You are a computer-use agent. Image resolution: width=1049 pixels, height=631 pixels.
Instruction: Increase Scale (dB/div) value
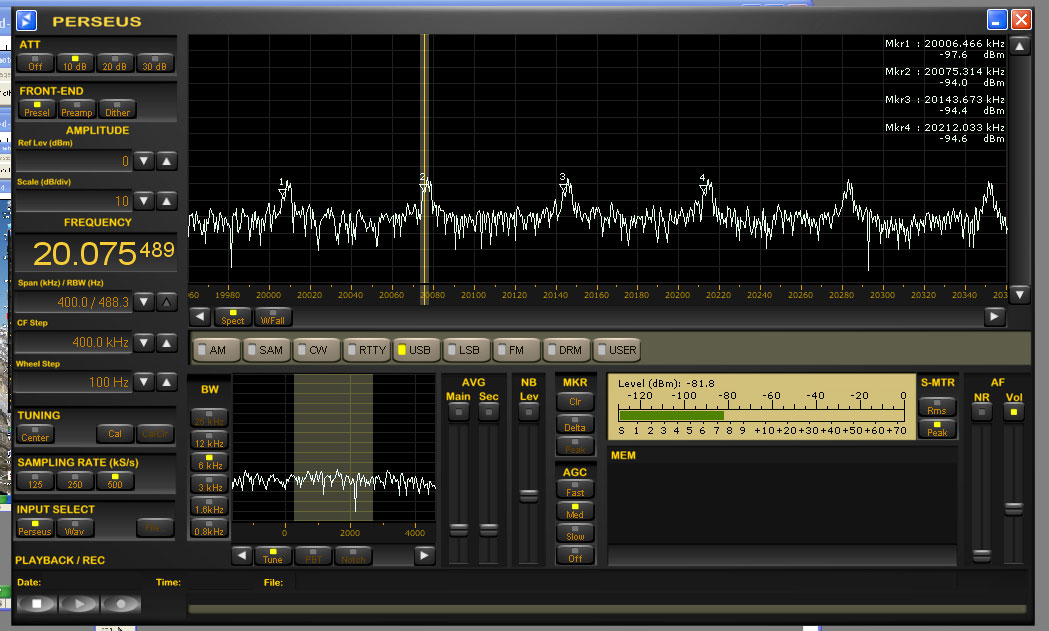click(x=167, y=201)
